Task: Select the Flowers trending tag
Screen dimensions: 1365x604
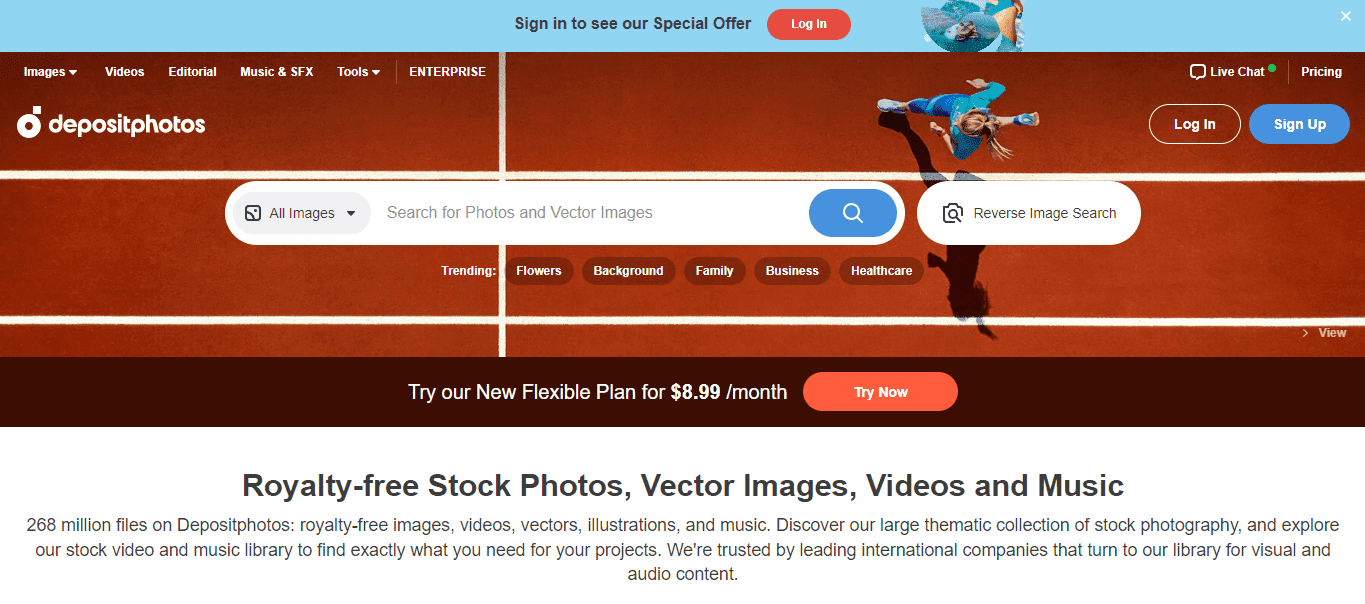Action: 539,271
